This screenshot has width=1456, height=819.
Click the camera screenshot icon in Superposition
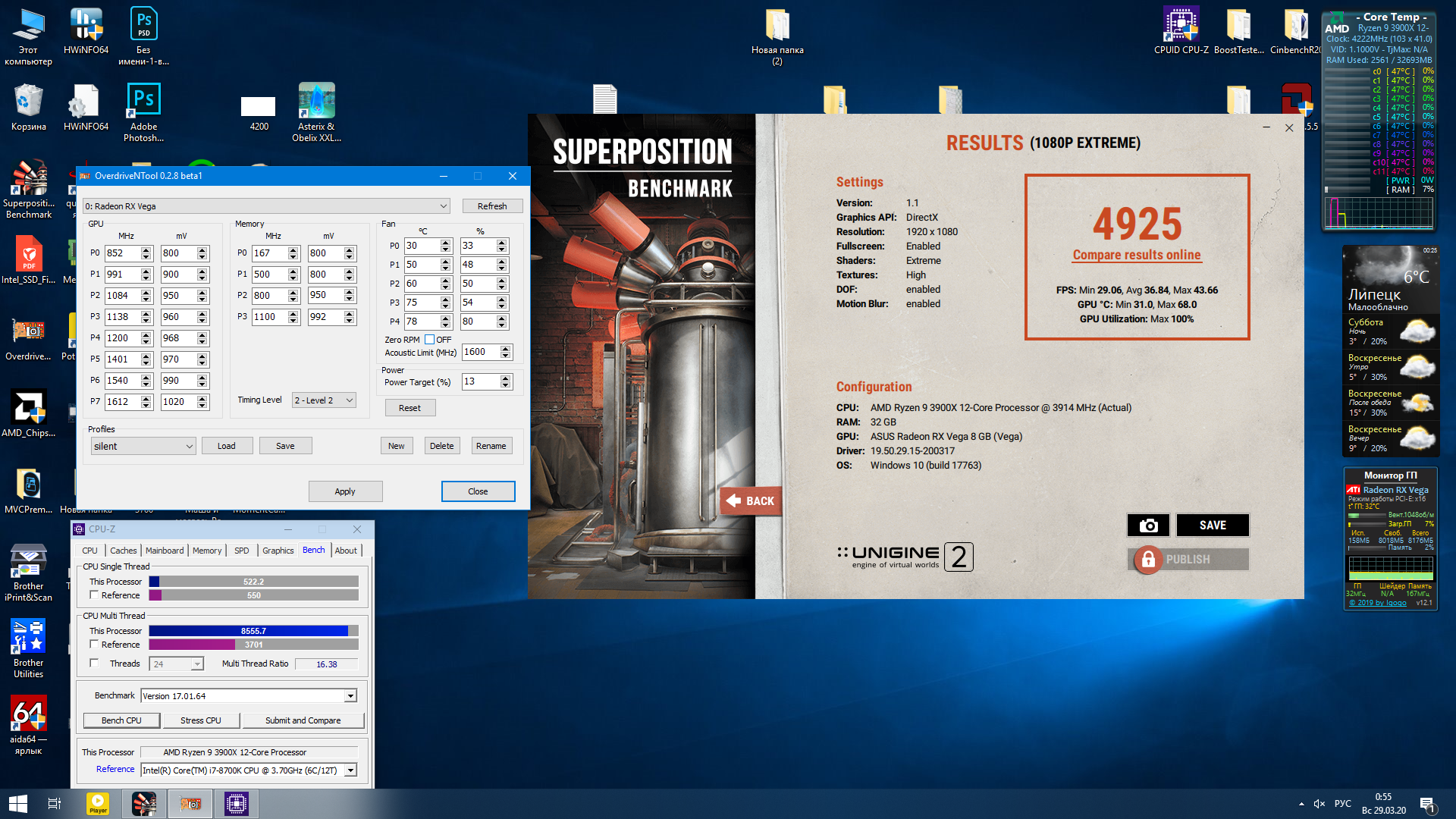[x=1148, y=526]
